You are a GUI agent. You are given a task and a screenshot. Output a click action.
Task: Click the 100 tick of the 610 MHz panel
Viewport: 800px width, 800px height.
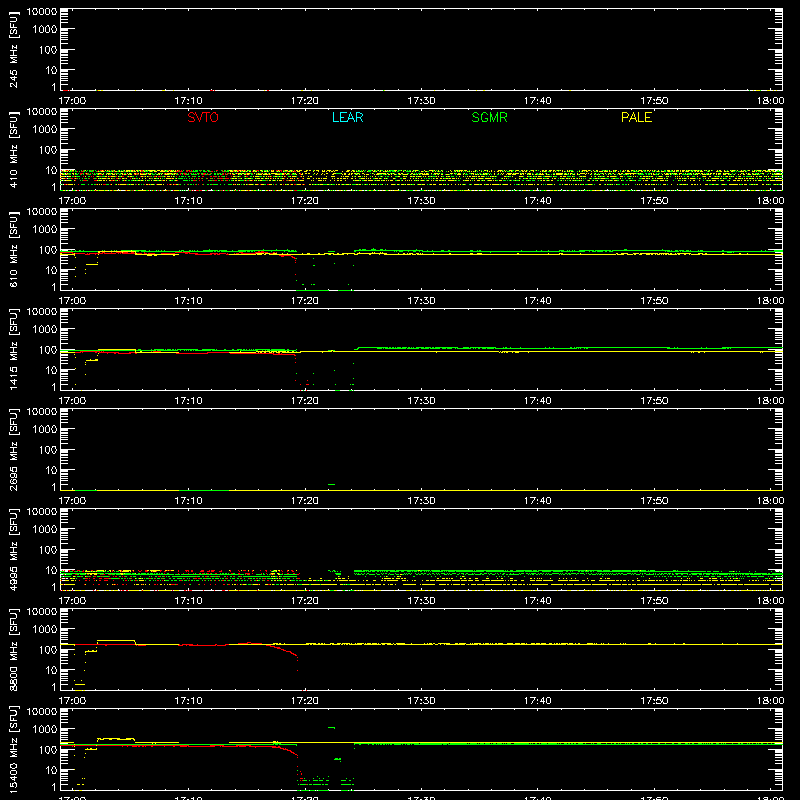pos(48,250)
